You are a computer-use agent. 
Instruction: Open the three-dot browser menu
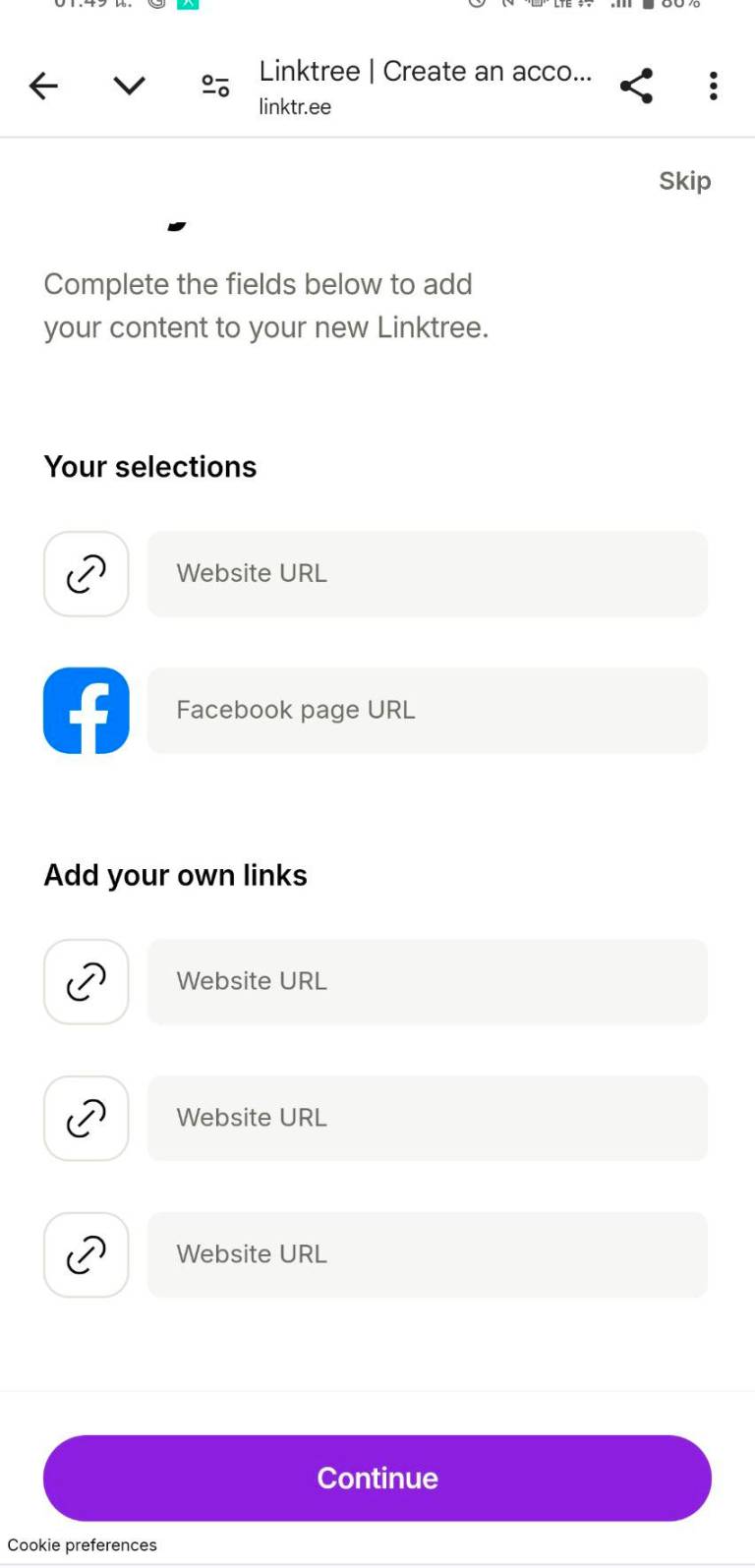point(712,86)
